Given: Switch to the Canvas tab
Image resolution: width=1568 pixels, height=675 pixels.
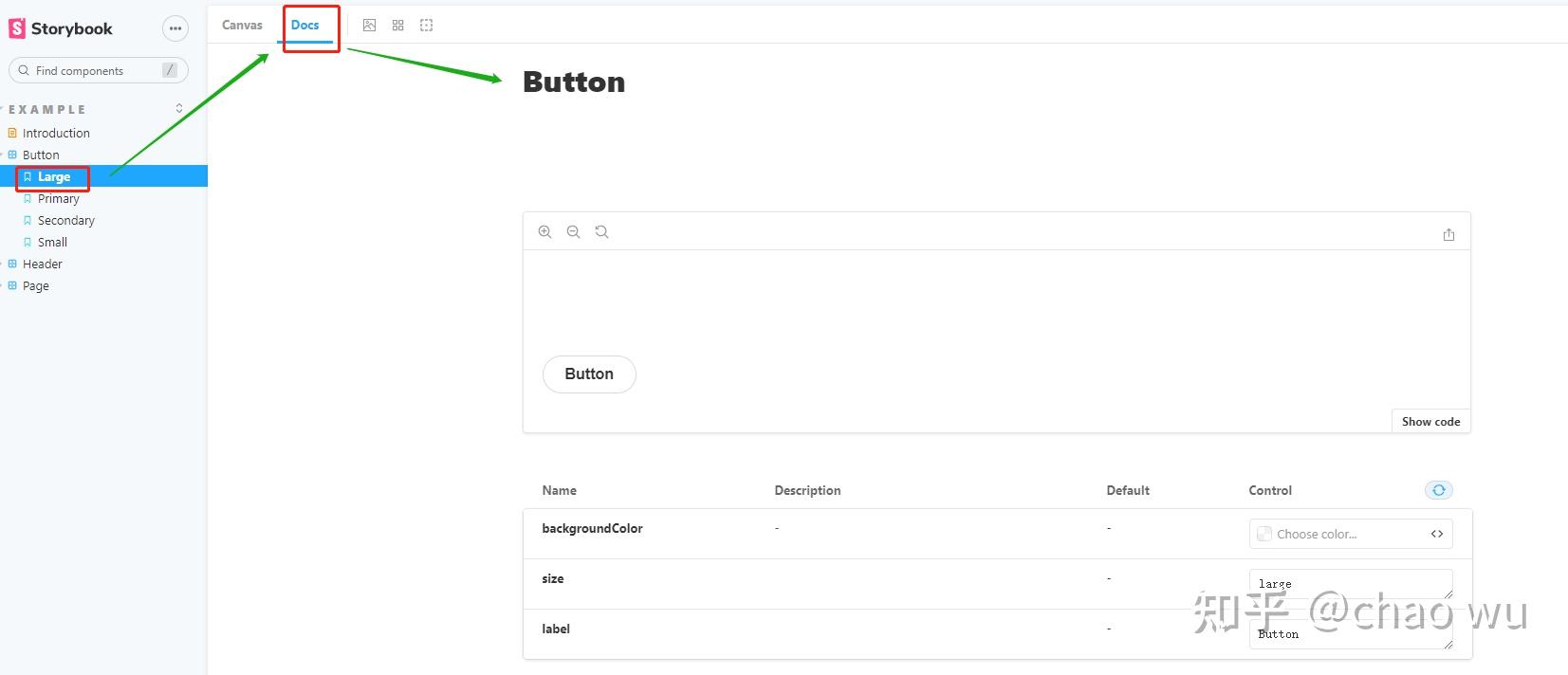Looking at the screenshot, I should (x=242, y=26).
